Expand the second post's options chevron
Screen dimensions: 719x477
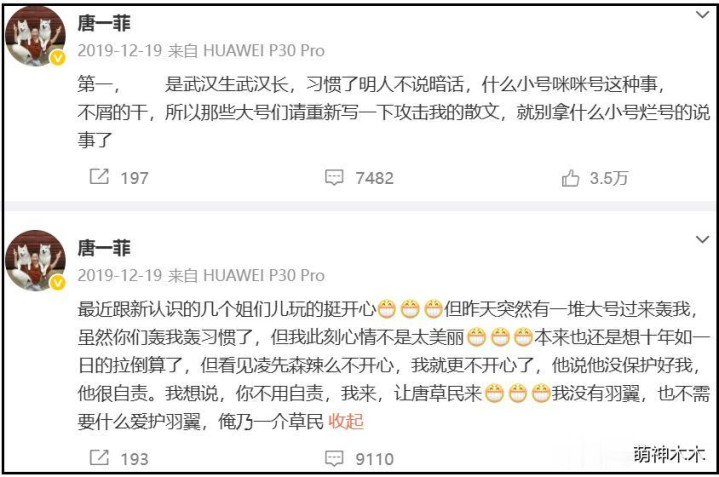[x=702, y=239]
